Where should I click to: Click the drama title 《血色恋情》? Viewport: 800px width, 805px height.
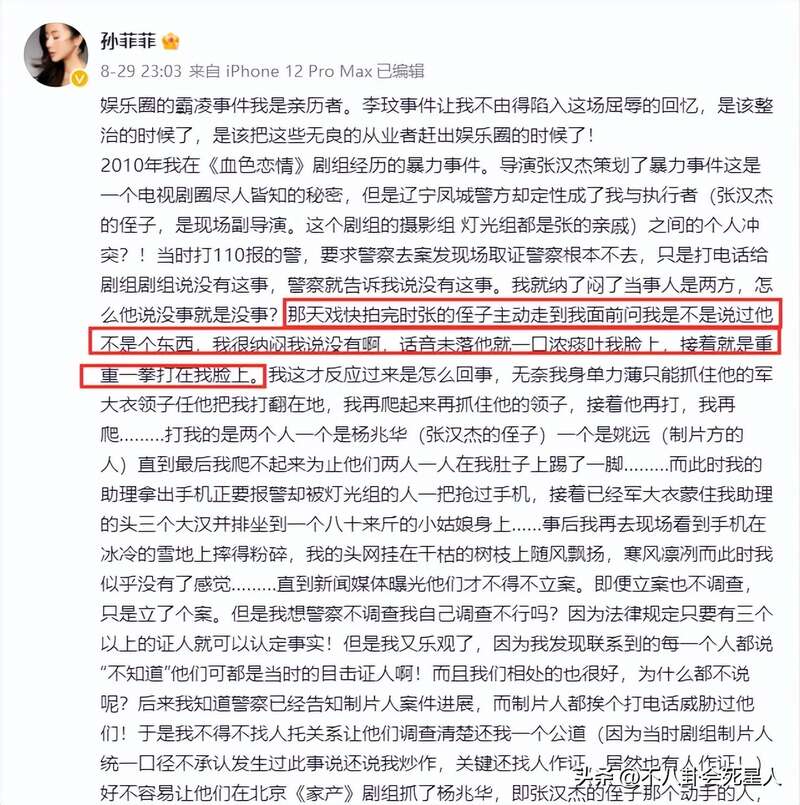[x=257, y=165]
